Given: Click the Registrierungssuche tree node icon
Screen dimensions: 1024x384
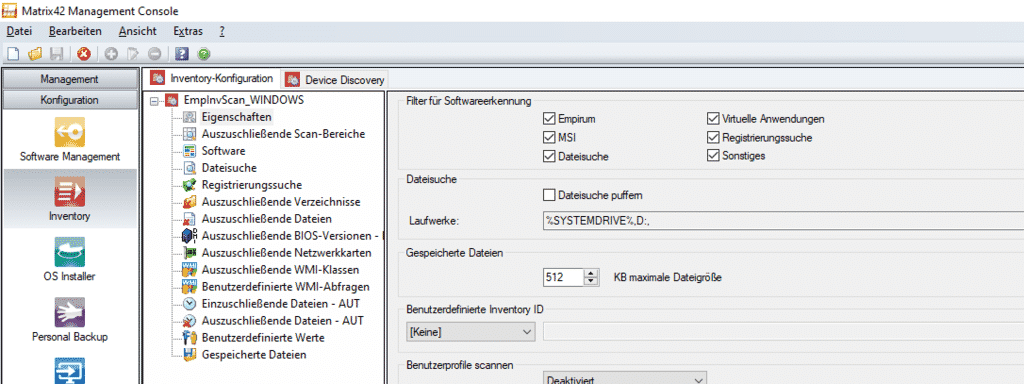Looking at the screenshot, I should (x=190, y=185).
